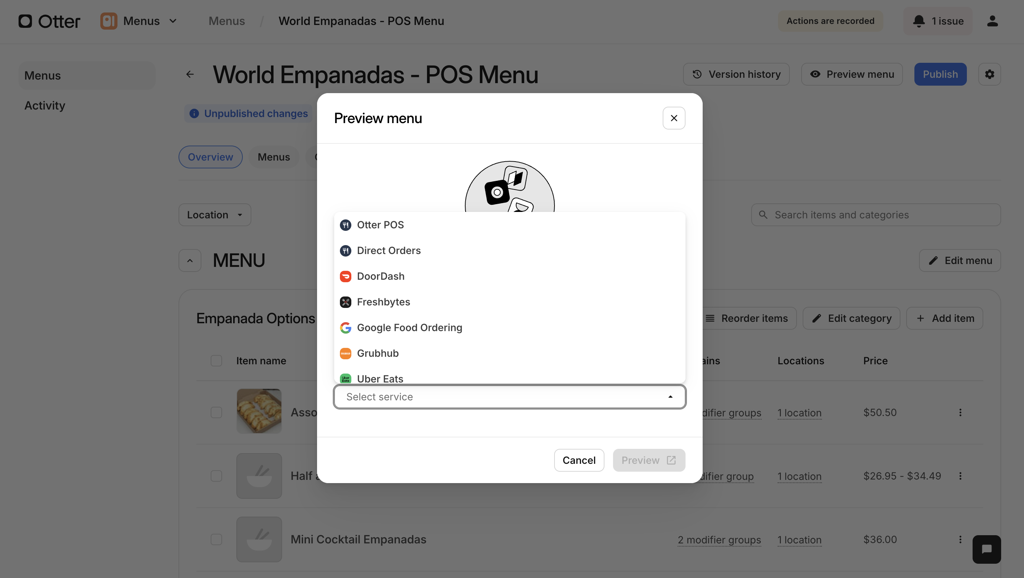This screenshot has height=578, width=1024.
Task: Check the Mini Cocktail Empanadas checkbox
Action: pos(216,539)
